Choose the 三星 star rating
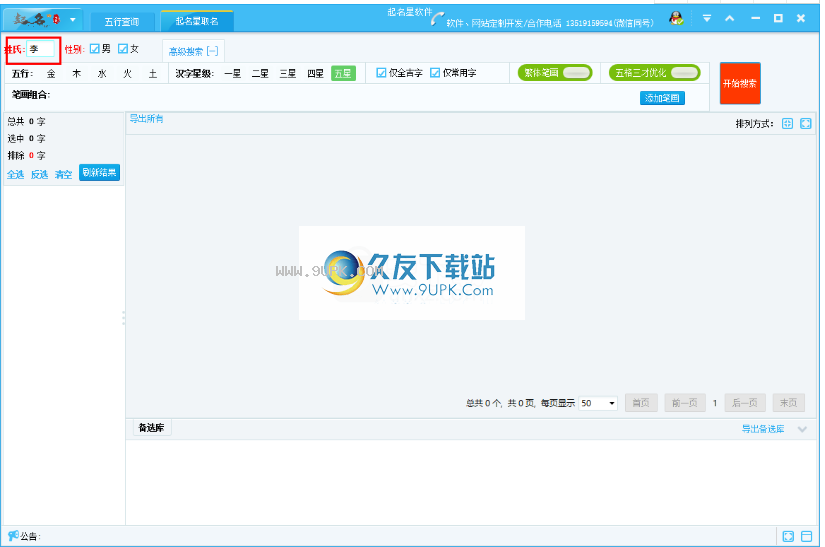The height and width of the screenshot is (547, 825). 287,74
